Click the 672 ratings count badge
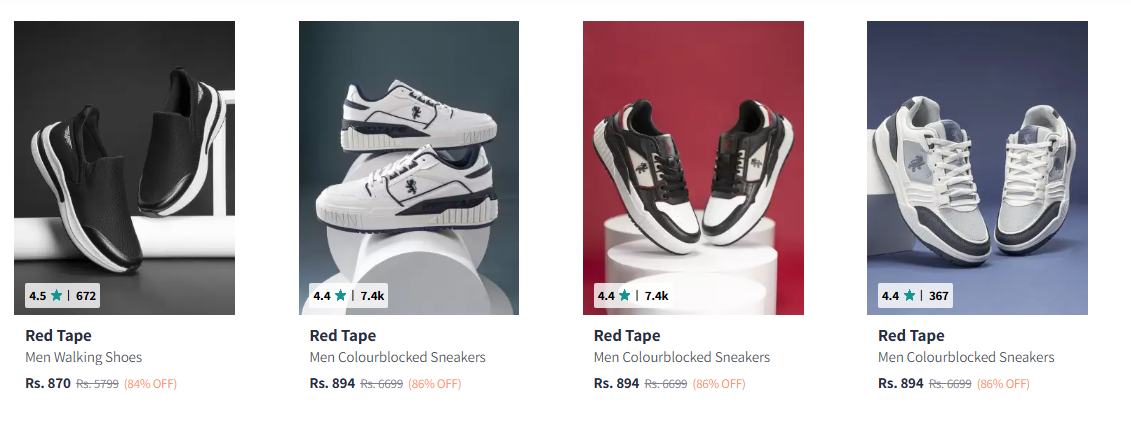Viewport: 1131px width, 421px height. tap(86, 296)
